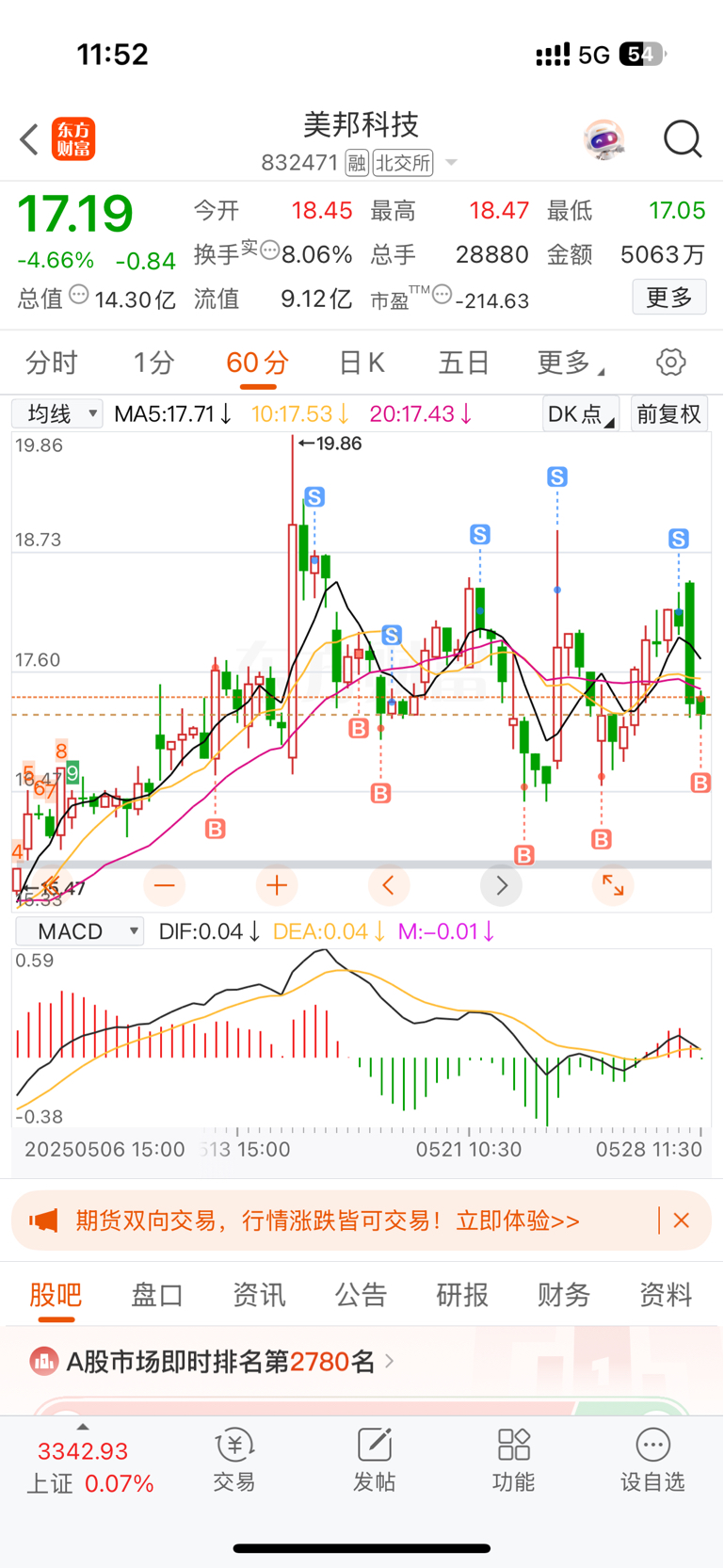Tap the search magnifier icon
Screen dimensions: 724x1568
(x=683, y=139)
